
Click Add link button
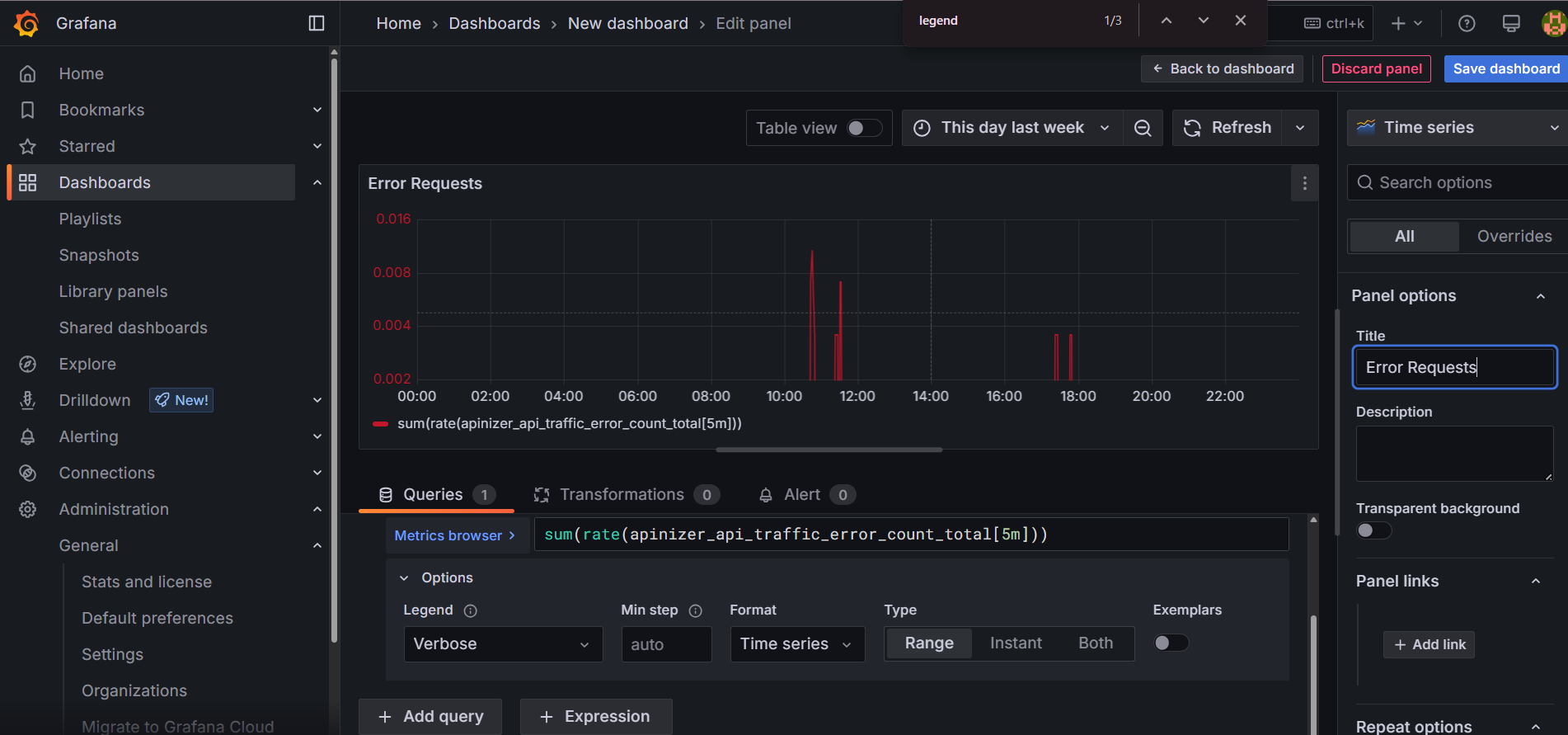(x=1429, y=644)
